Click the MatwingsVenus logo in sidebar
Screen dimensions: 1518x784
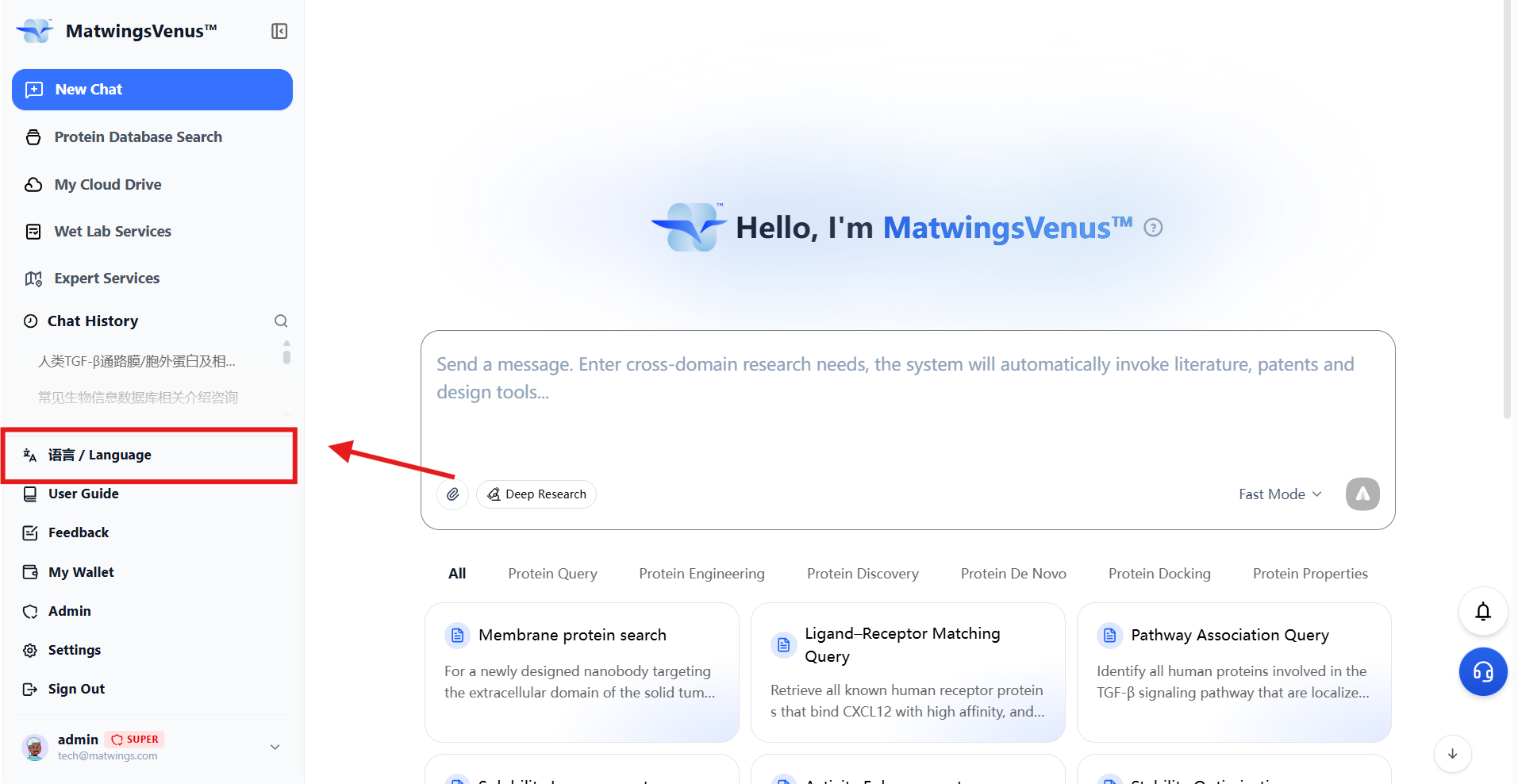[35, 31]
